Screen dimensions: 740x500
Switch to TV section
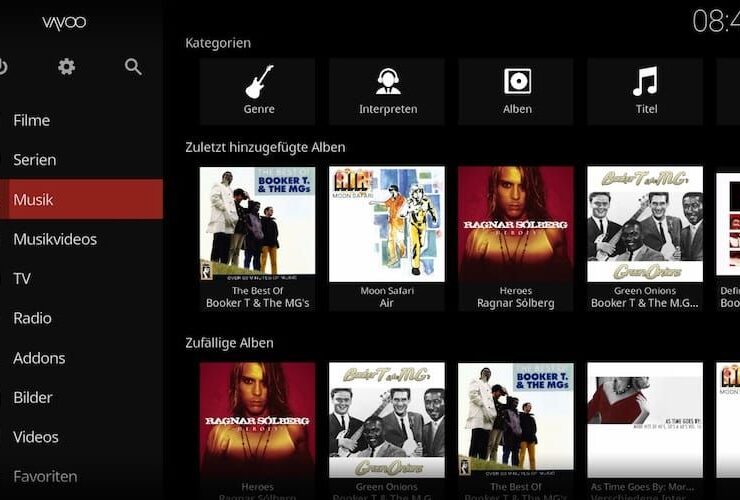[x=22, y=279]
